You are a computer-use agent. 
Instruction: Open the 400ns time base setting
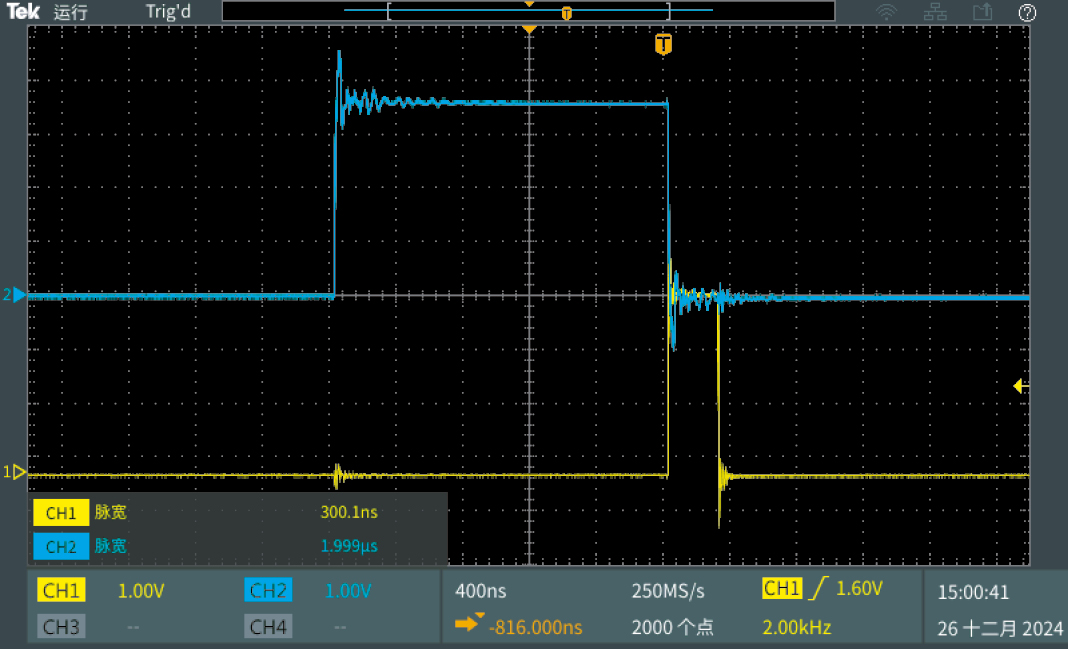(478, 591)
